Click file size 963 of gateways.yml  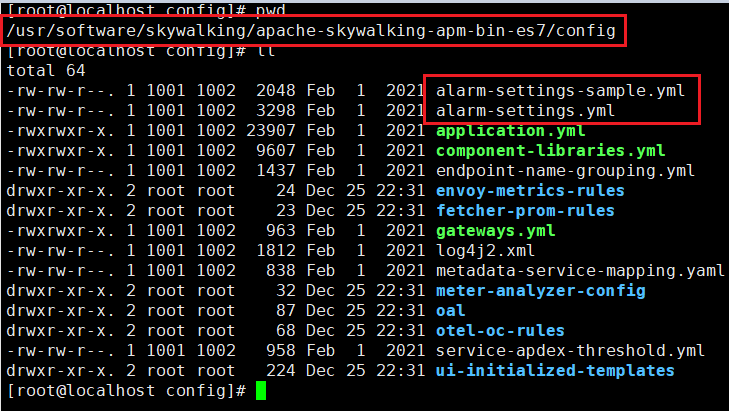coord(281,231)
